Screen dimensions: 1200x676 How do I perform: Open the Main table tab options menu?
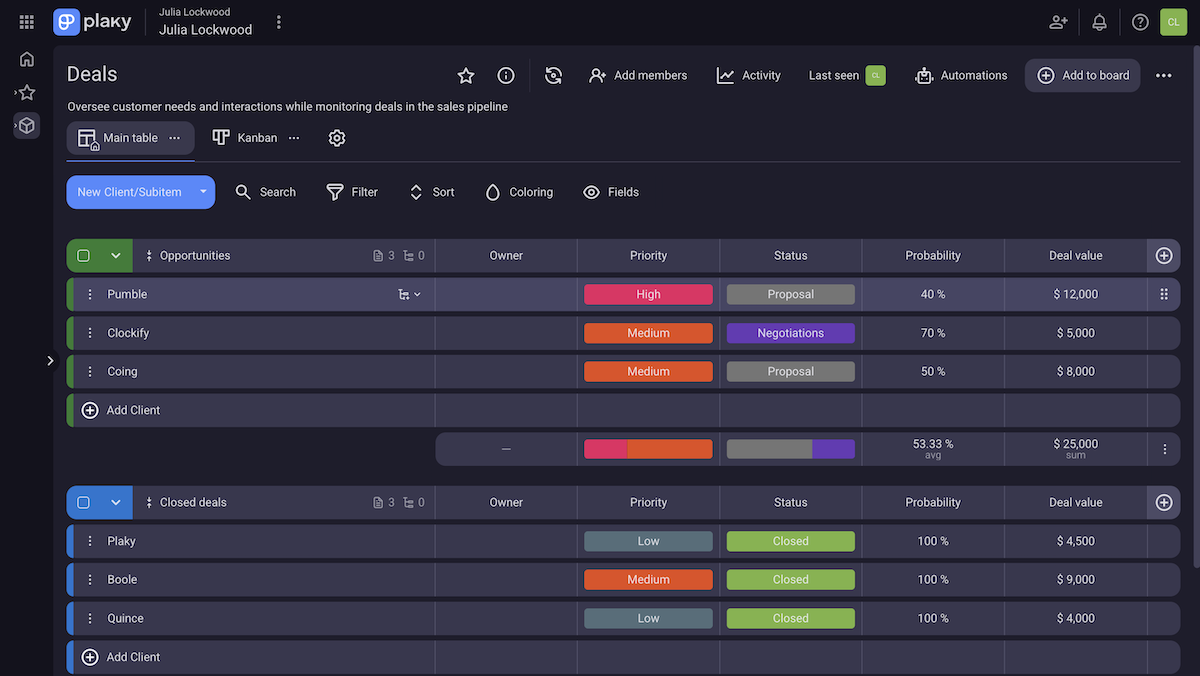175,137
